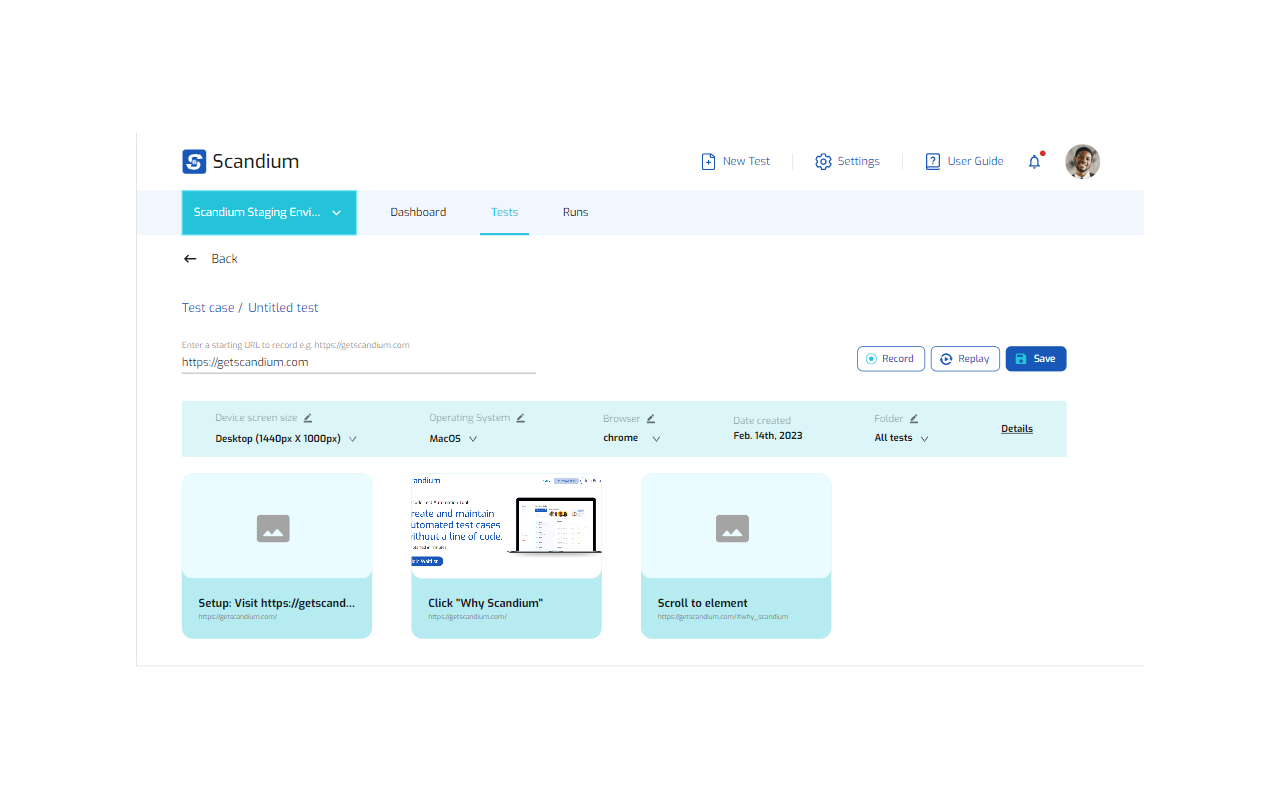Select the Click "Why Scandium" step title
This screenshot has height=800, width=1280.
(x=485, y=603)
